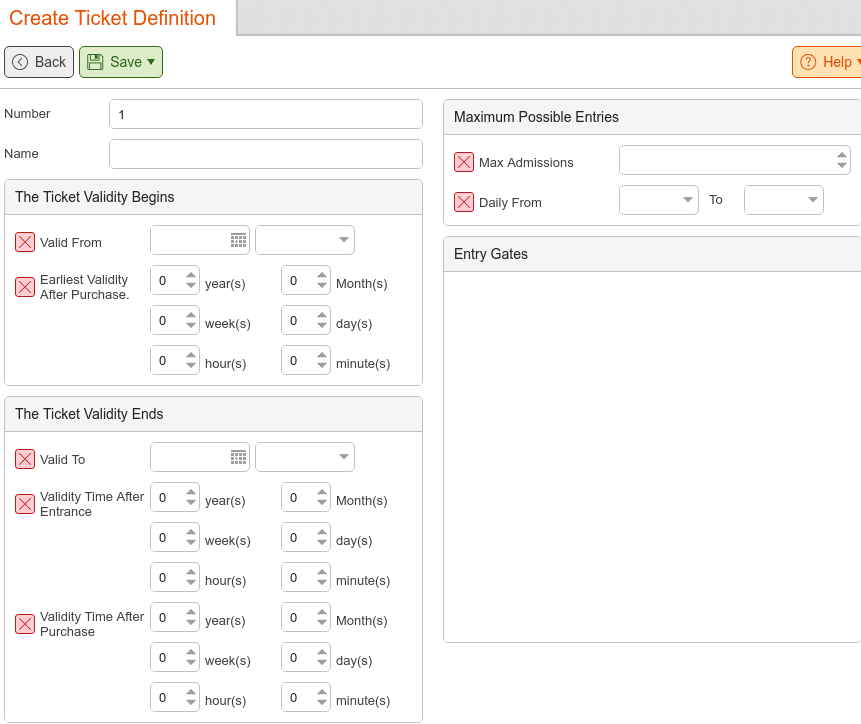
Task: Open the Daily From start time dropdown
Action: coord(658,199)
